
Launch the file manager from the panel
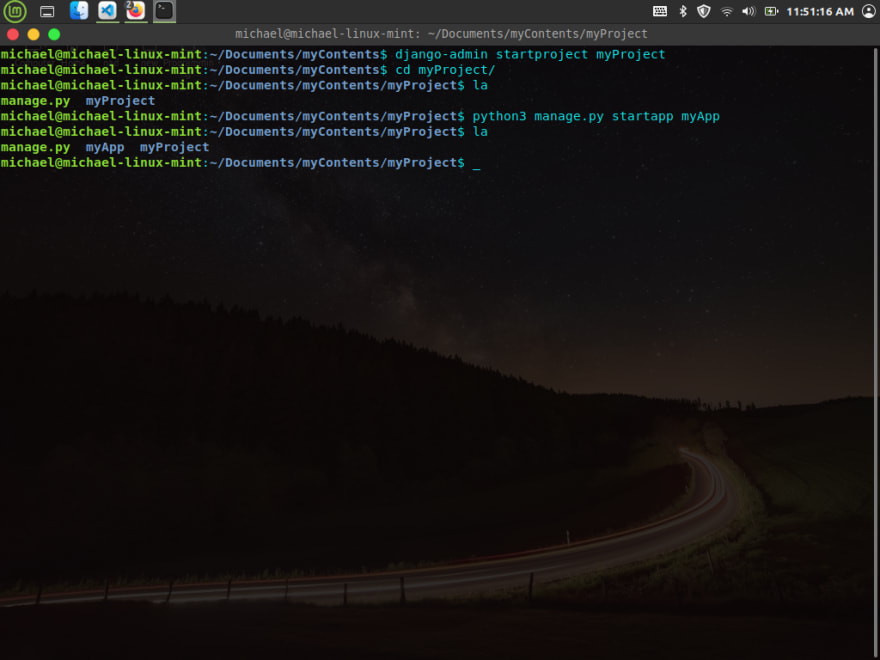[79, 11]
